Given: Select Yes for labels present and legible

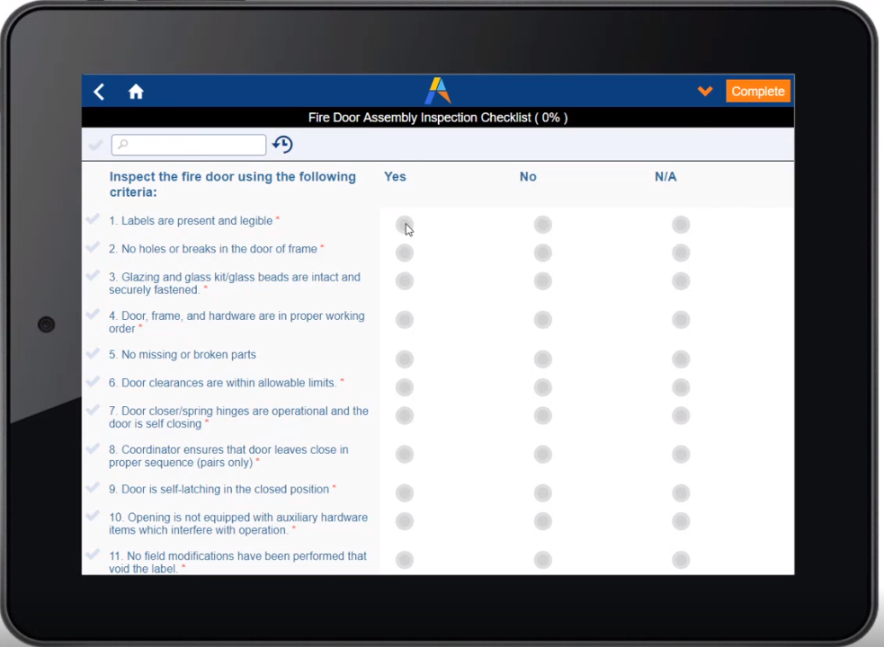Looking at the screenshot, I should (x=405, y=225).
